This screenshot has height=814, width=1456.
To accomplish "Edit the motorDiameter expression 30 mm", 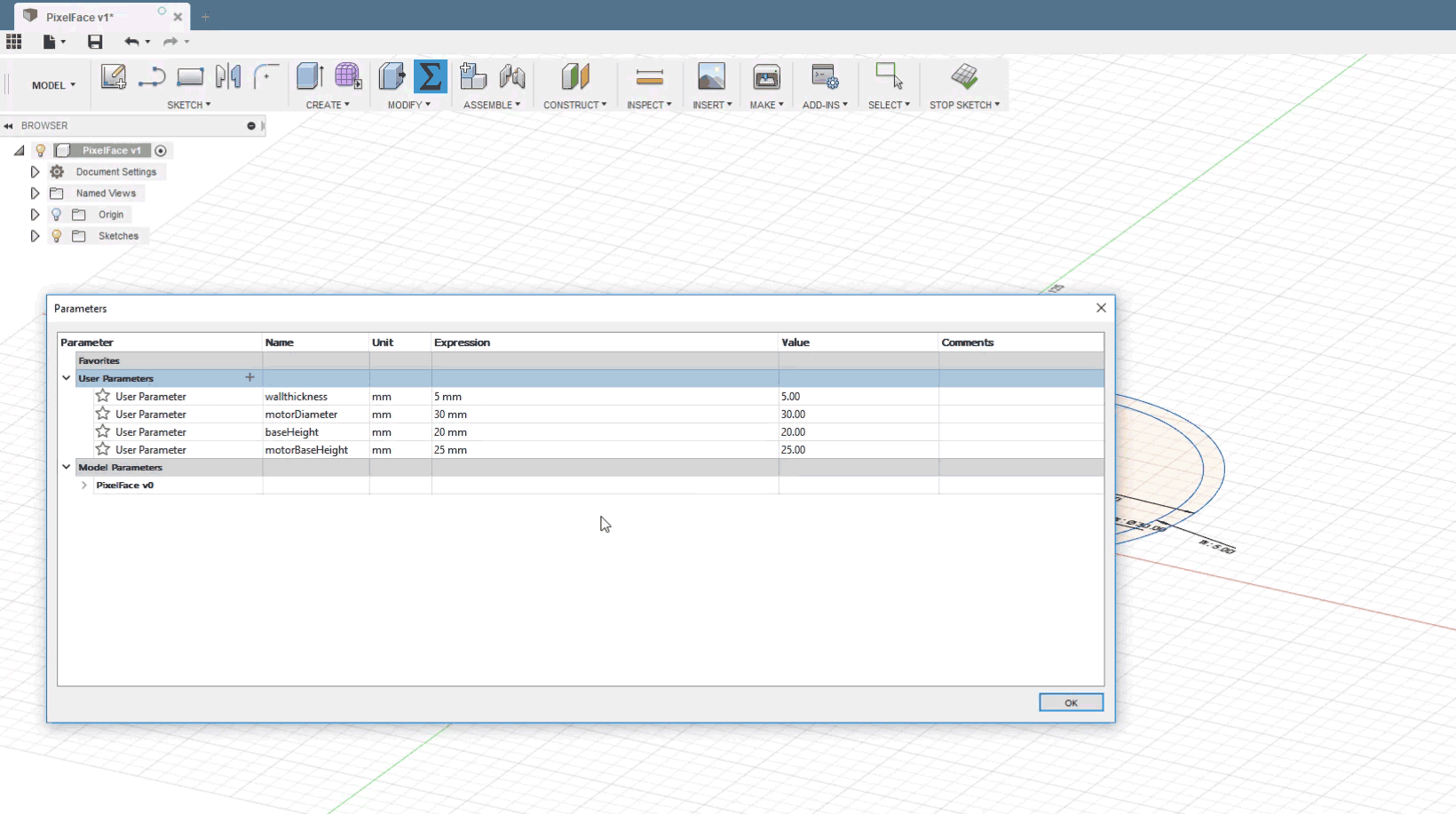I will click(x=605, y=415).
